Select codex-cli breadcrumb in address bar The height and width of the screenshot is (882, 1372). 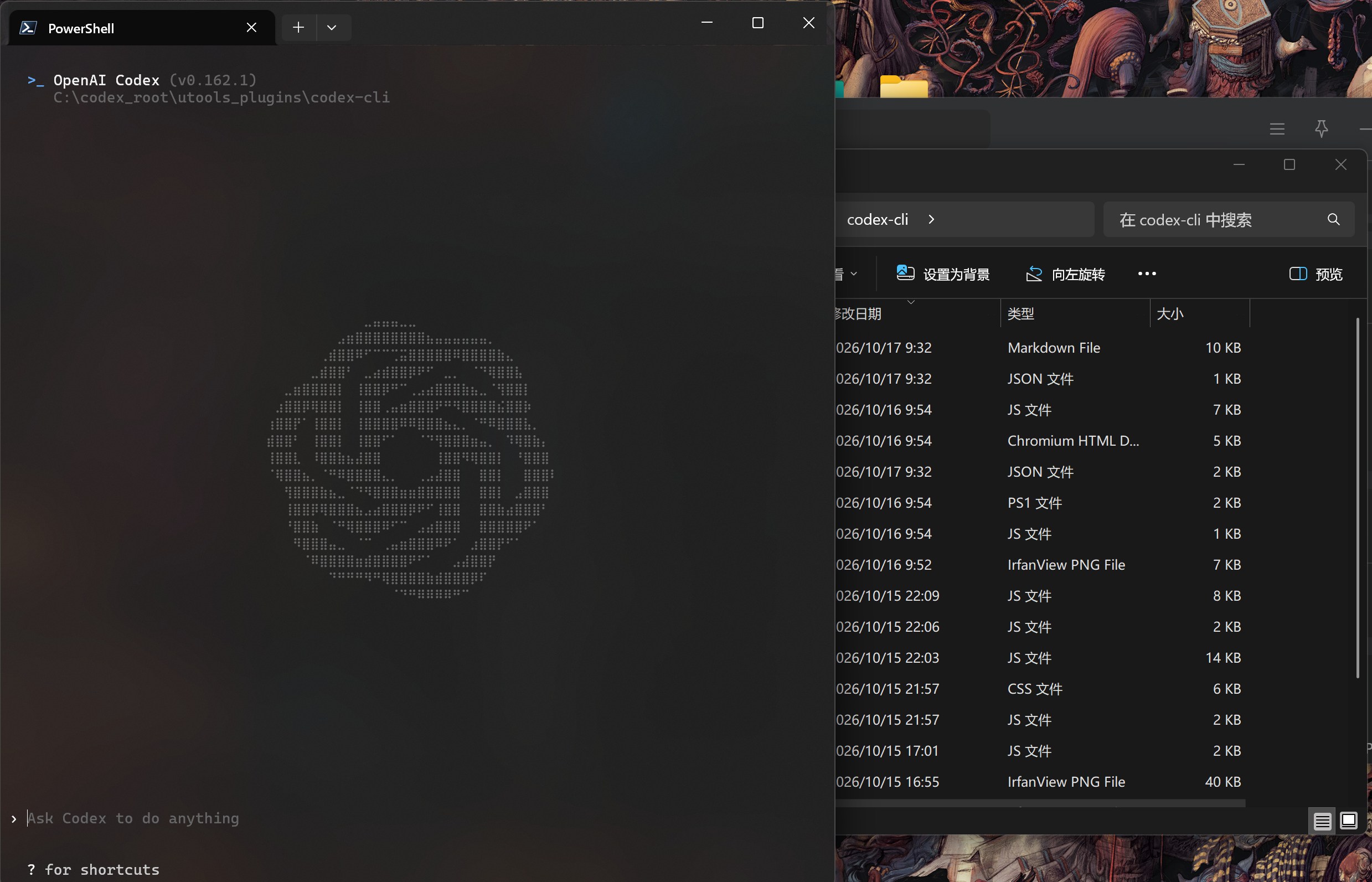tap(877, 219)
